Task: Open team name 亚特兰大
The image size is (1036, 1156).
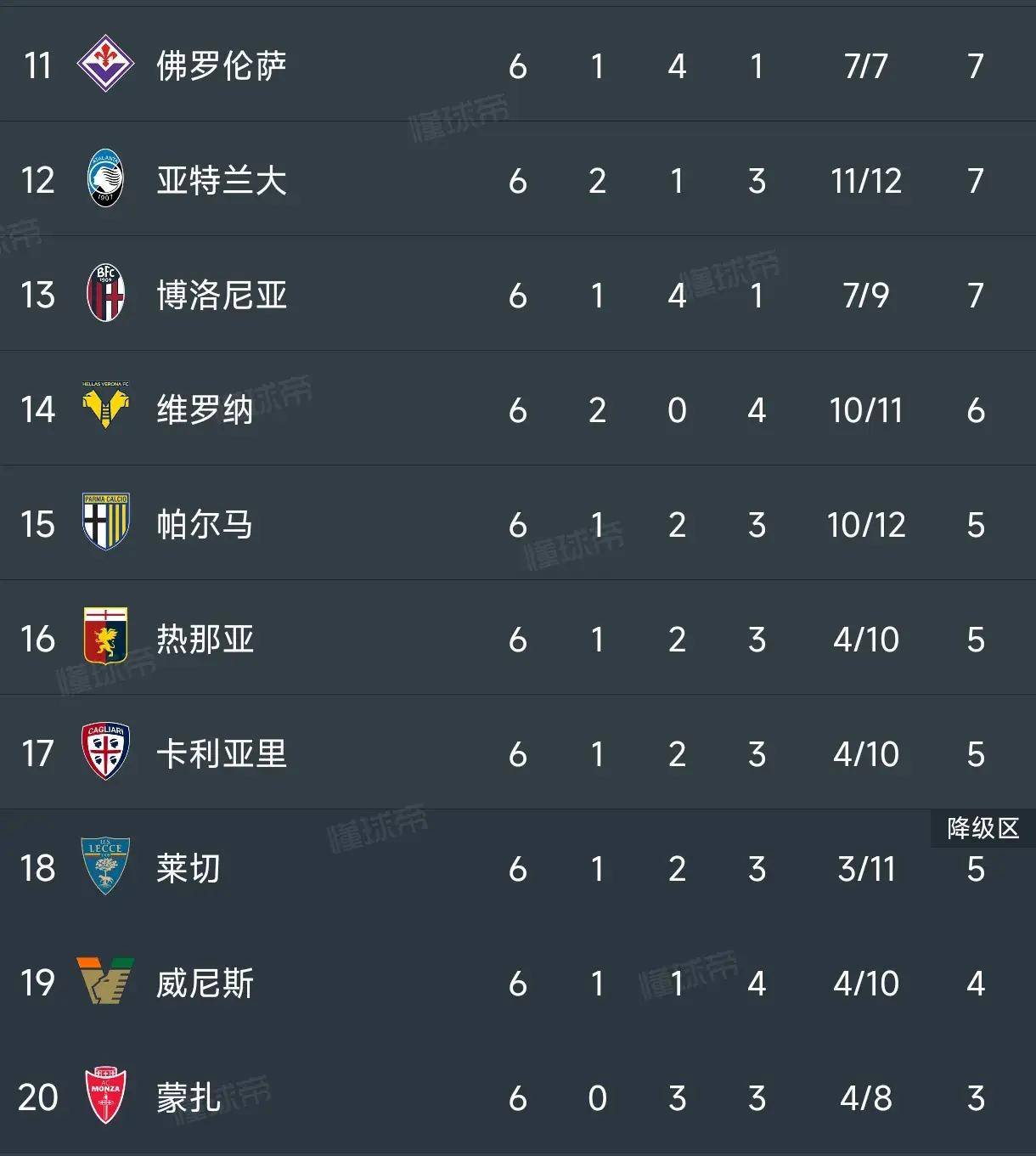Action: 222,180
